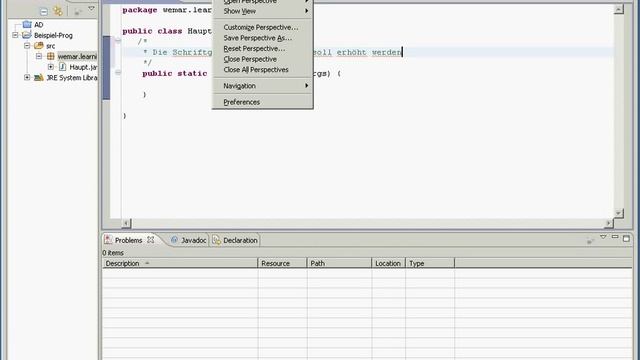Sort by Path column header
The height and width of the screenshot is (360, 640).
tap(340, 263)
